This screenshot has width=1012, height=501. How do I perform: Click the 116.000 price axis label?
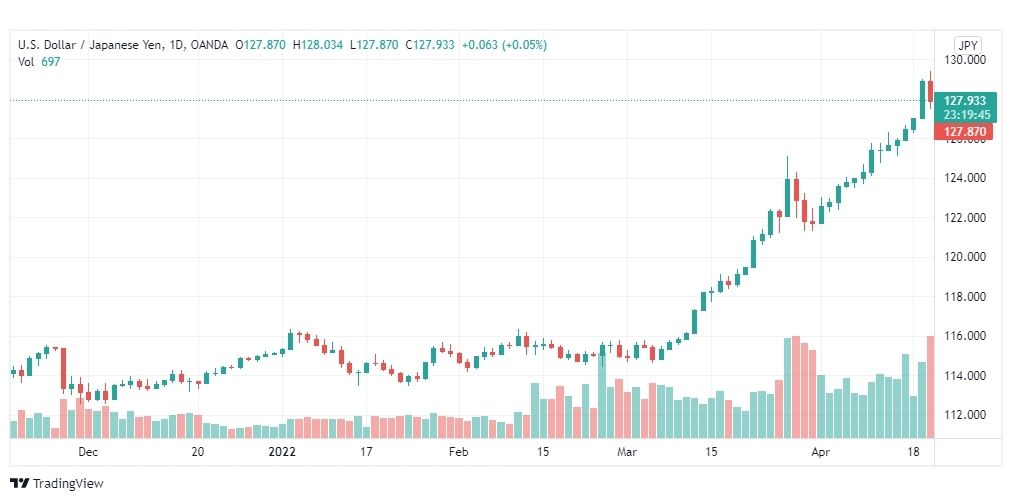click(965, 336)
